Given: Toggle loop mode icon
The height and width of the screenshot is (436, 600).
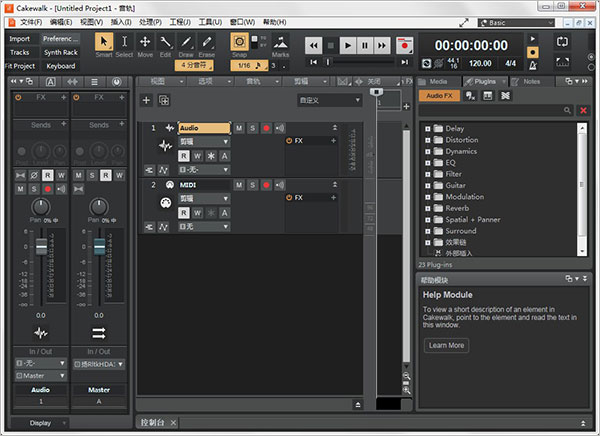Looking at the screenshot, I should click(x=562, y=42).
